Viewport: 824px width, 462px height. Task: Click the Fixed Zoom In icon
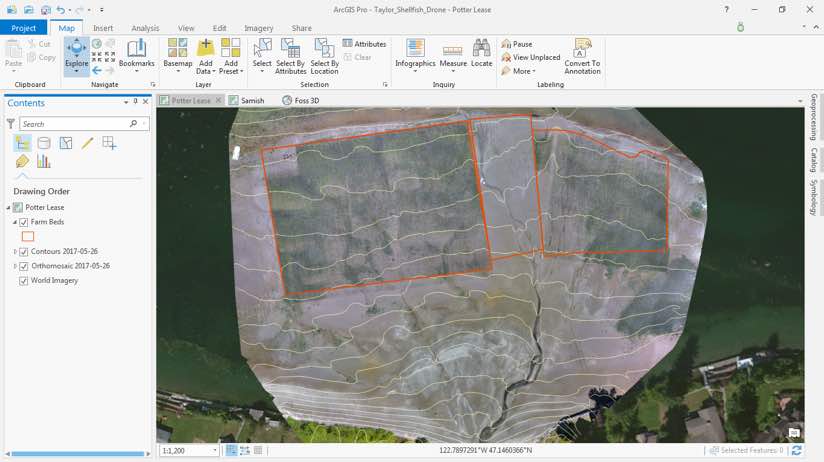tap(97, 57)
